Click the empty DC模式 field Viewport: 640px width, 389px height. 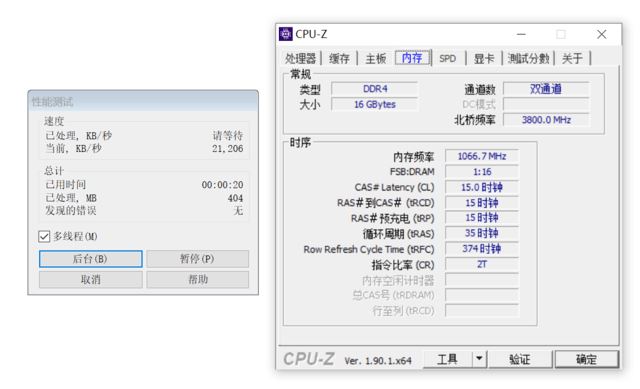[x=546, y=104]
